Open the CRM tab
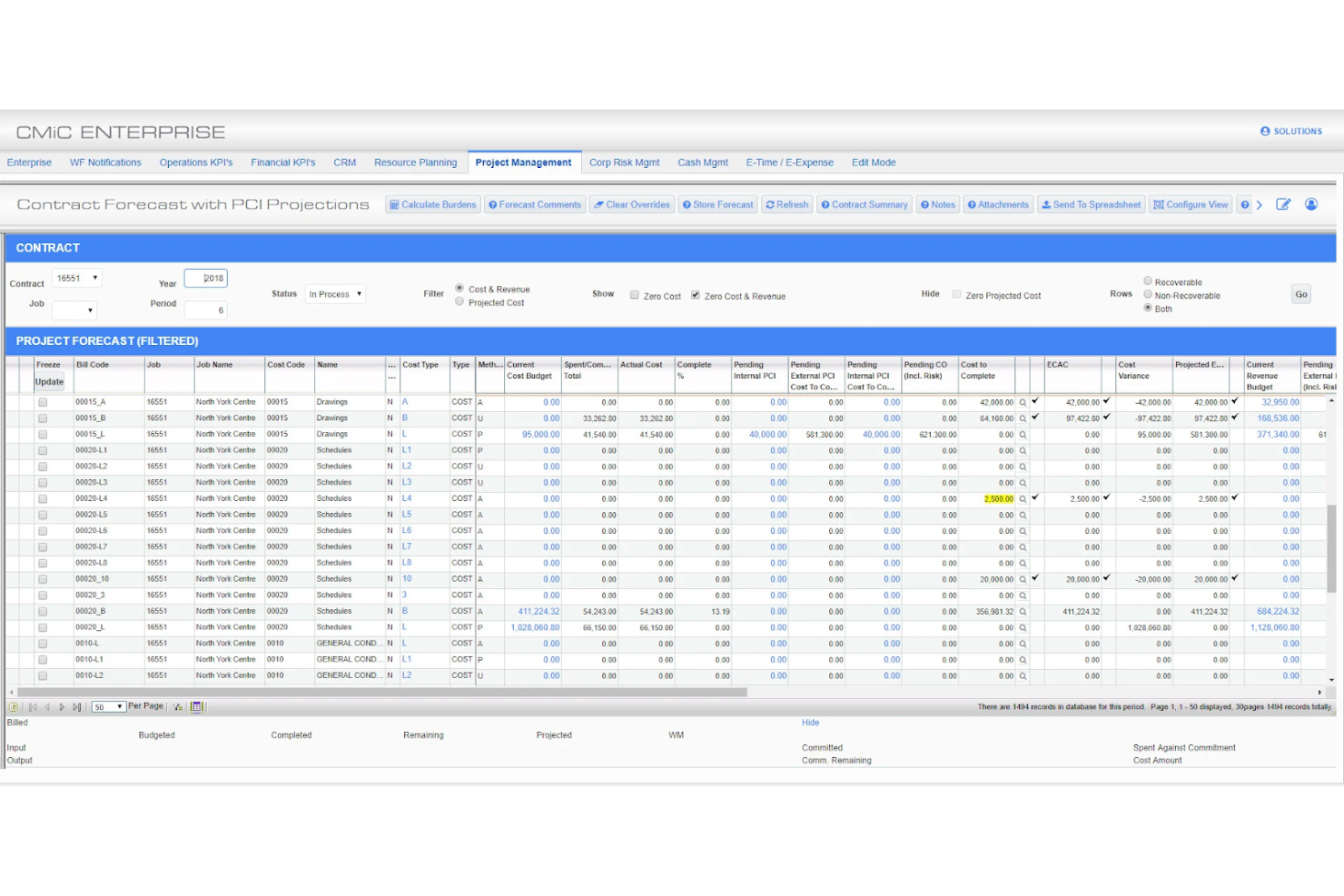This screenshot has width=1344, height=896. (x=345, y=162)
